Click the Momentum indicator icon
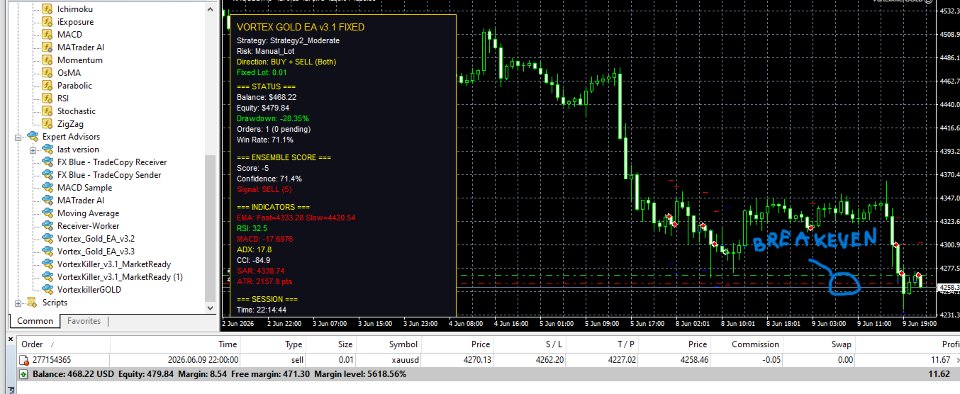This screenshot has height=394, width=960. [47, 60]
